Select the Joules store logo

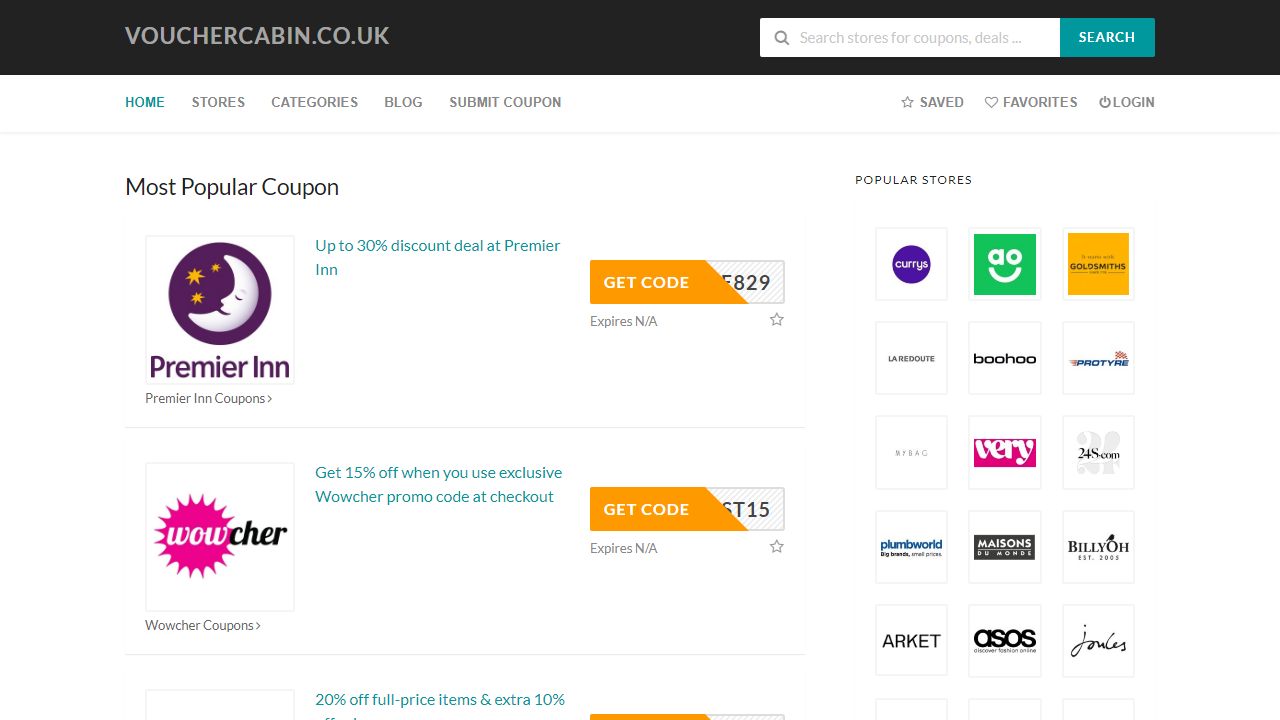coord(1098,640)
